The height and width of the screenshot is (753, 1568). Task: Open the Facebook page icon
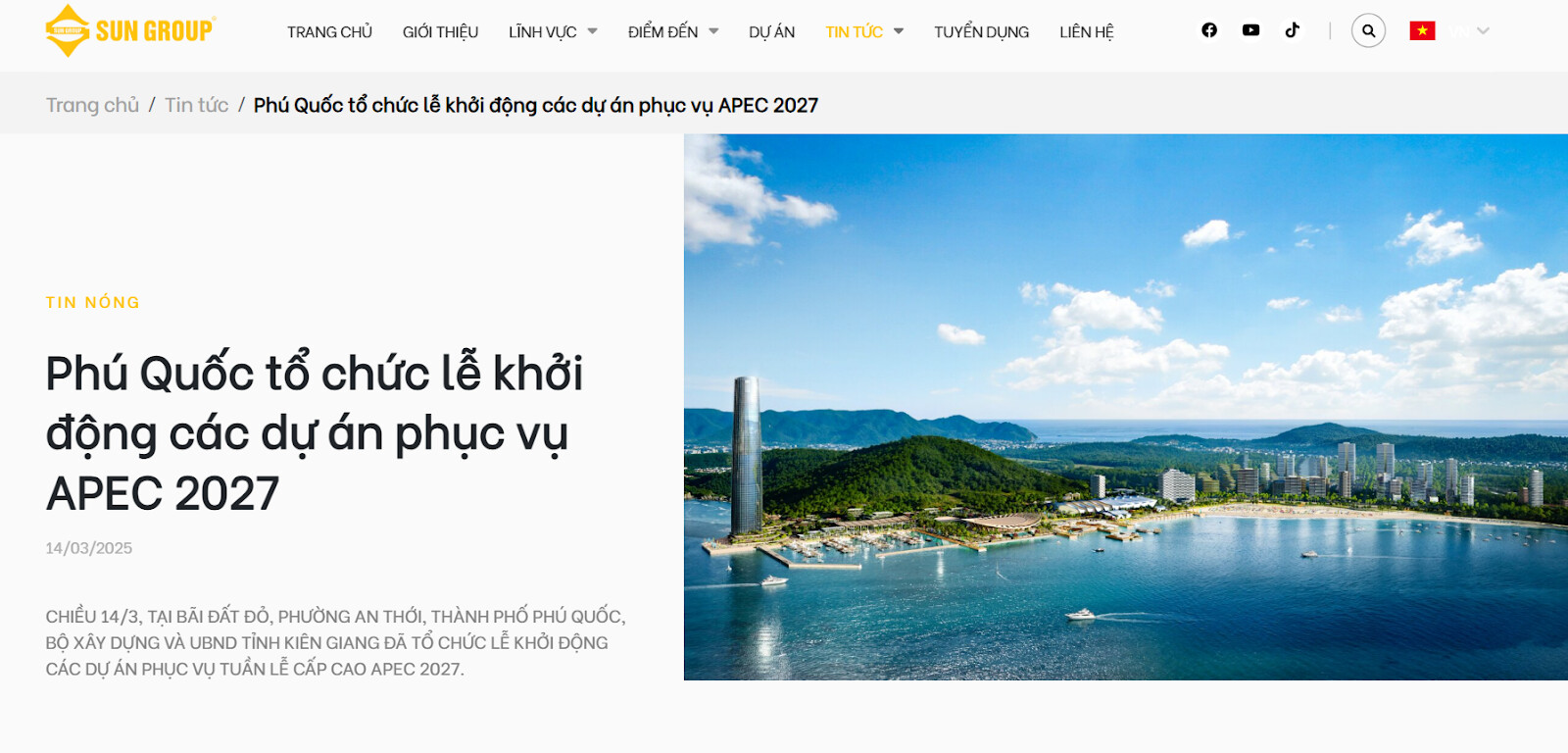pos(1209,30)
